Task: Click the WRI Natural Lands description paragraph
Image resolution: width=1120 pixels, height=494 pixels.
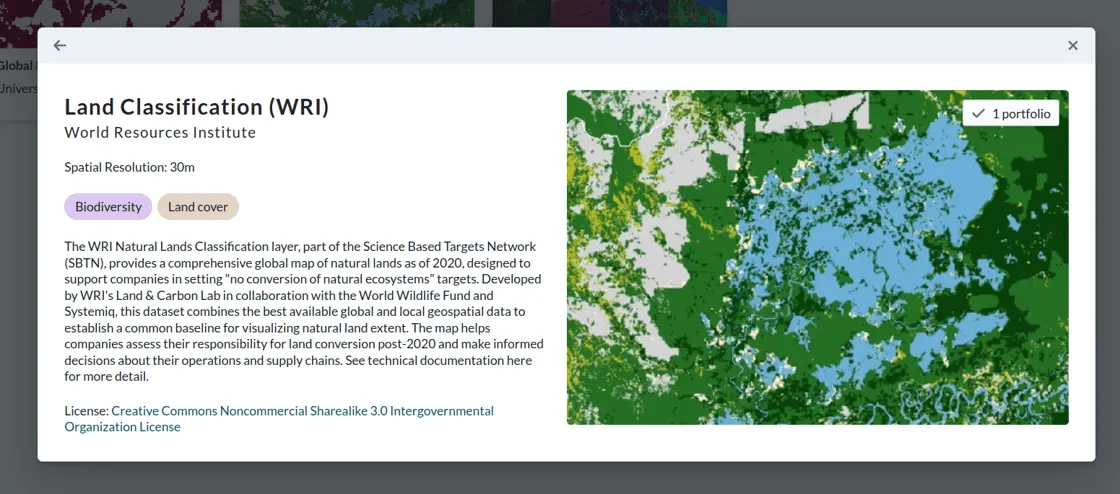Action: click(304, 311)
